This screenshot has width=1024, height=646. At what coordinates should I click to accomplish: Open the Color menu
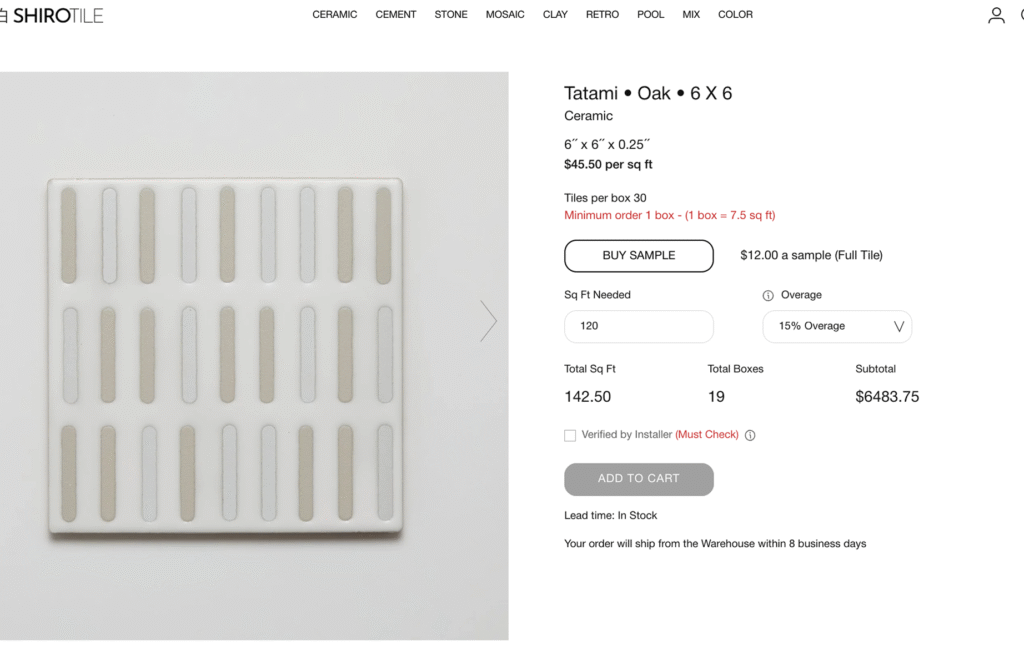click(x=735, y=15)
